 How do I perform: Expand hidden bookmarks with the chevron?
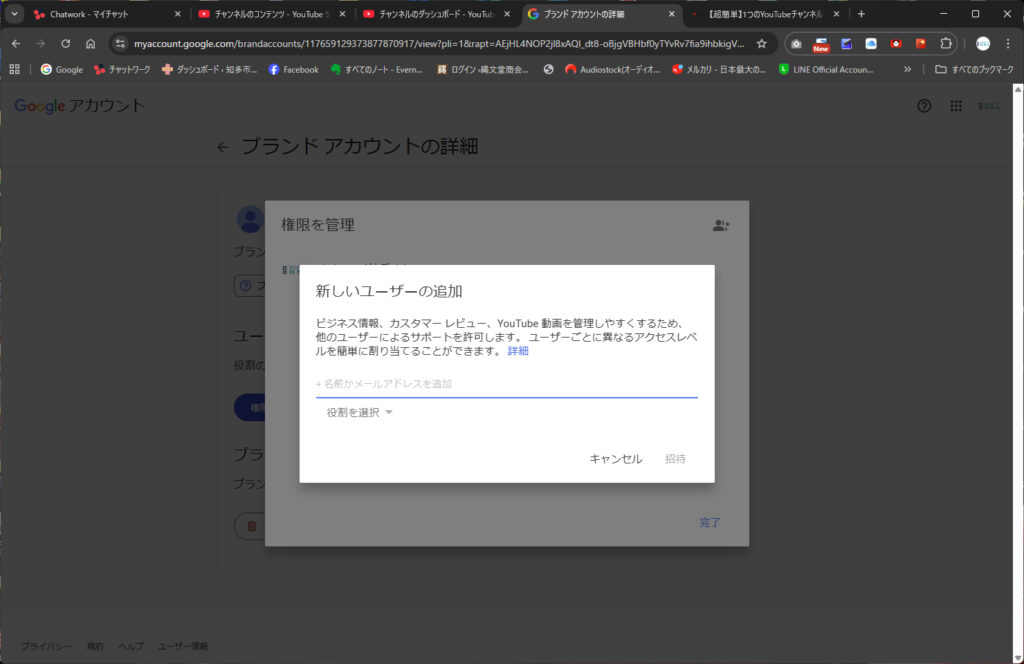click(x=907, y=70)
